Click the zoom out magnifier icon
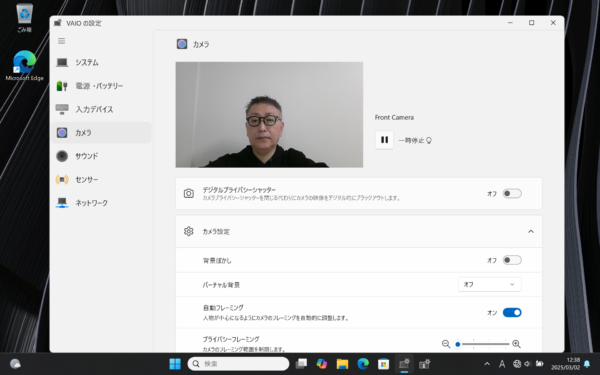 [x=446, y=344]
